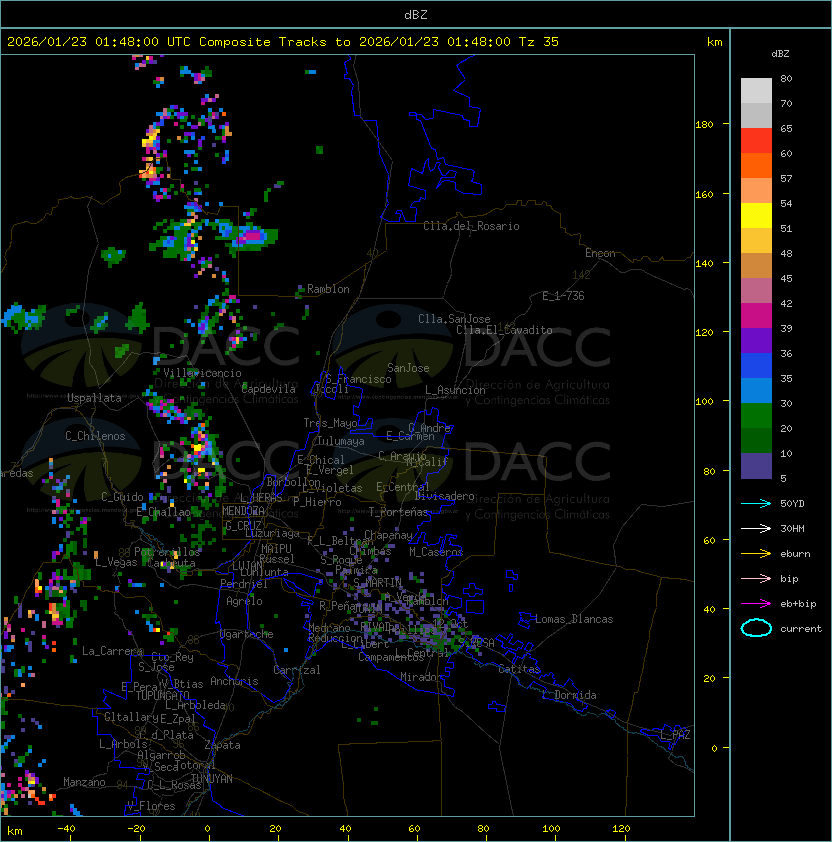Image resolution: width=832 pixels, height=842 pixels.
Task: Select the Mirador label
Action: [x=421, y=677]
